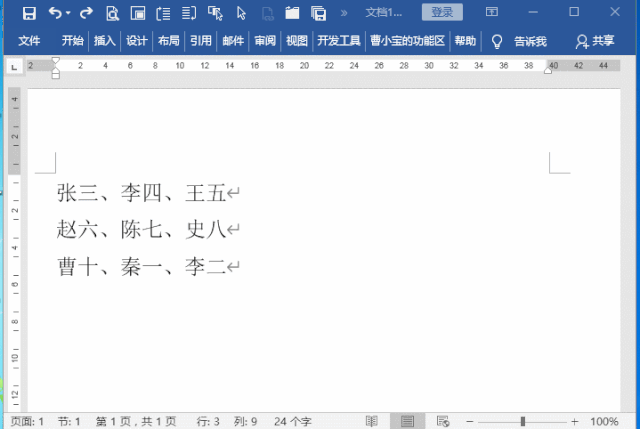Click the 行: 3 status bar entry
Screen dimensions: 640x429
208,421
